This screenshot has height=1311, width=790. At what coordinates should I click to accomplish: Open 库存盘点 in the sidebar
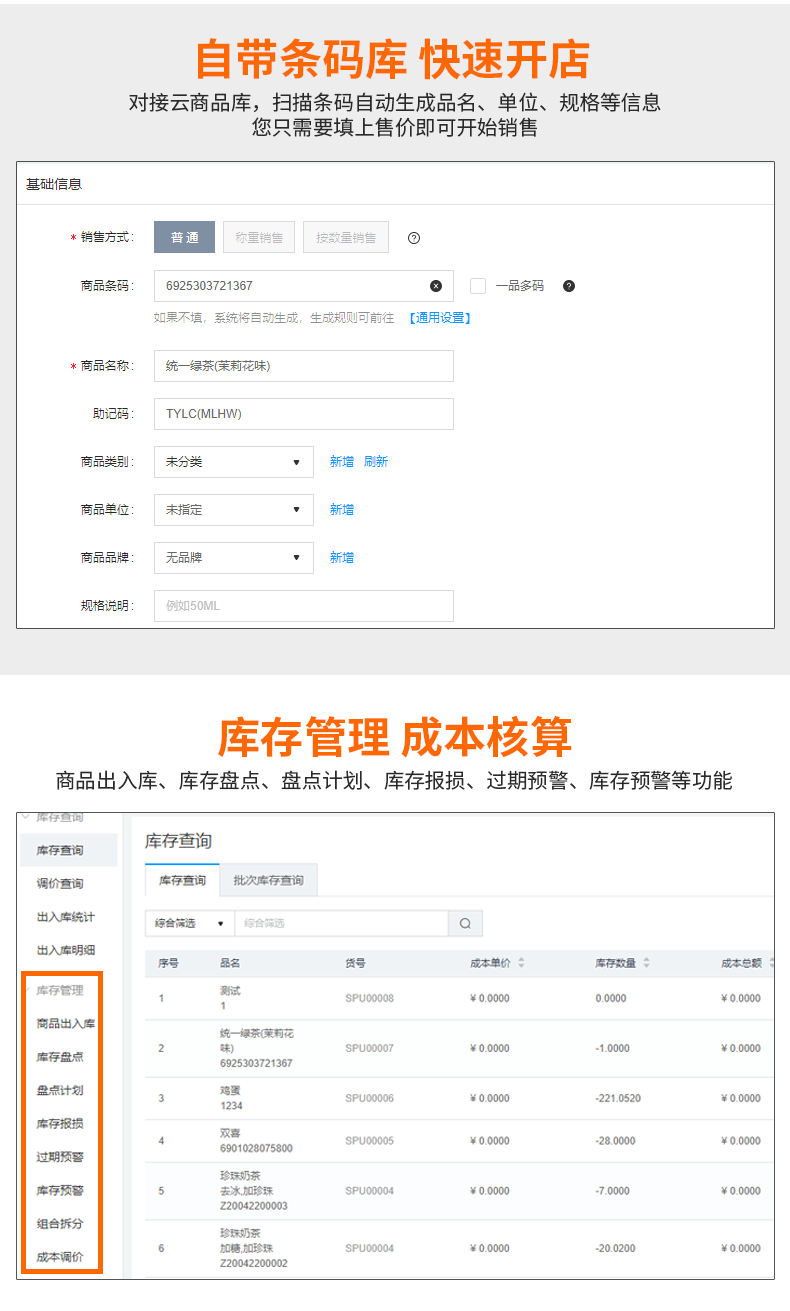(x=60, y=1057)
